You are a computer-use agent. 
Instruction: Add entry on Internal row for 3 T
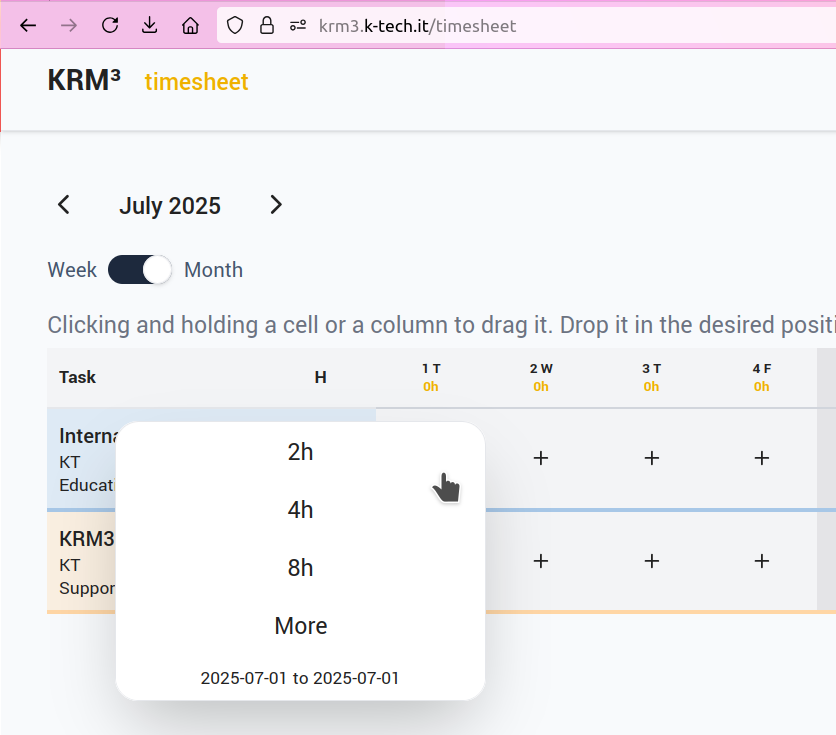(x=652, y=458)
